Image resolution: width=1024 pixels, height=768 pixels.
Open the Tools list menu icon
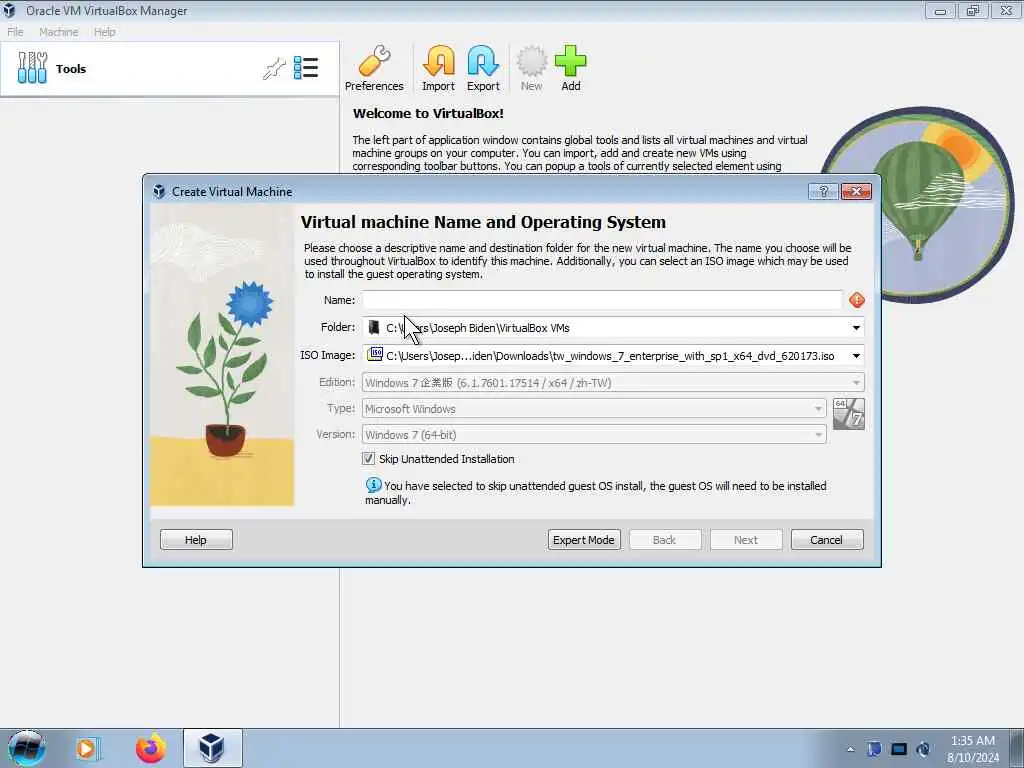pyautogui.click(x=306, y=68)
